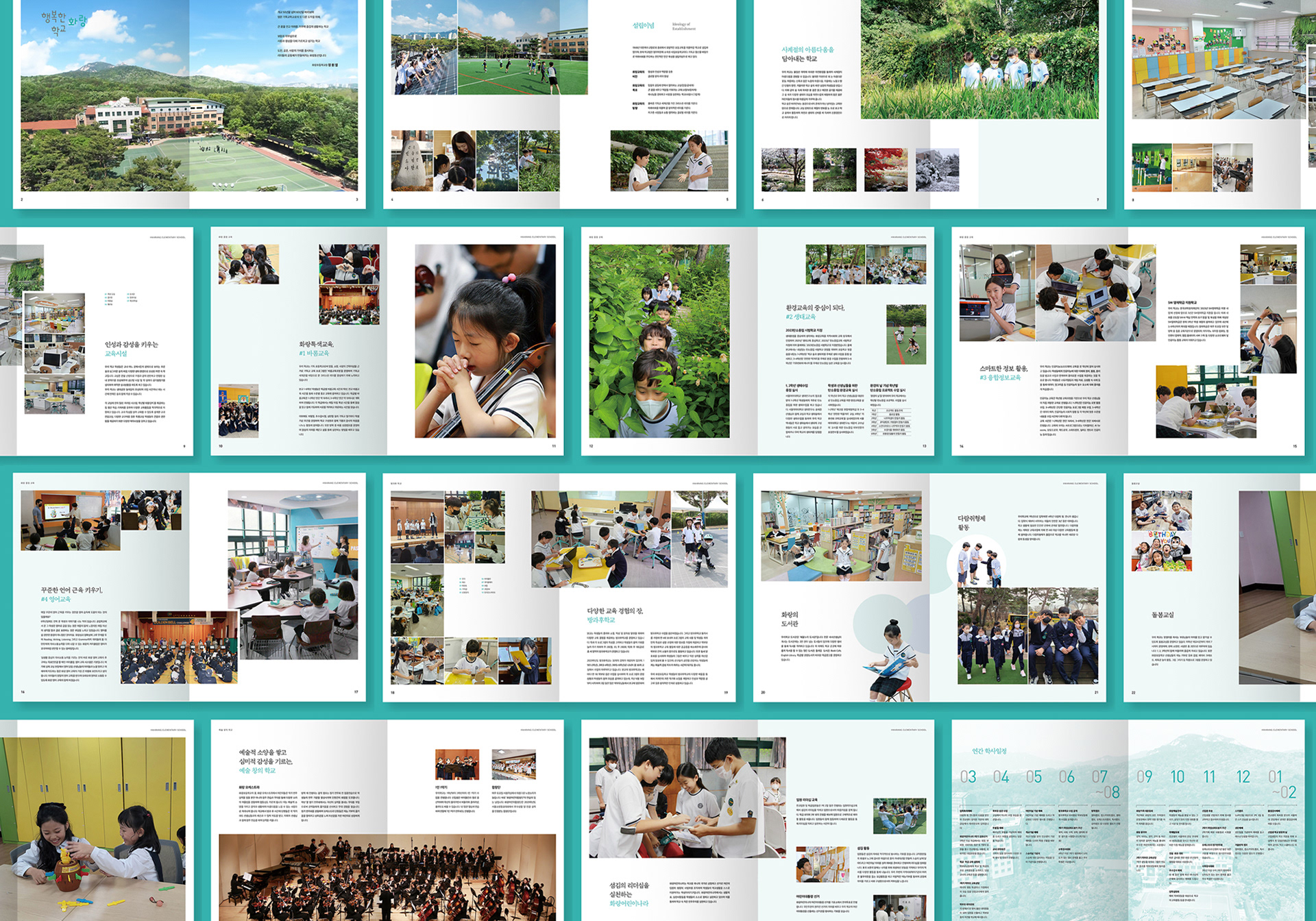Screen dimensions: 1316x921
Task: Click the '#1 바롬교육' heading
Action: pos(314,354)
